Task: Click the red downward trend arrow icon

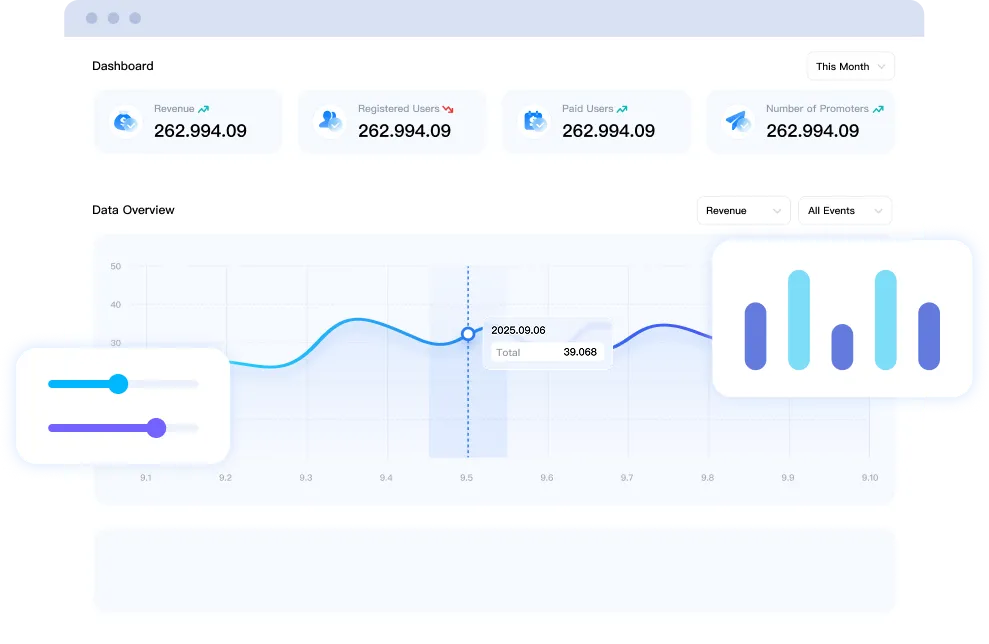Action: (x=448, y=109)
